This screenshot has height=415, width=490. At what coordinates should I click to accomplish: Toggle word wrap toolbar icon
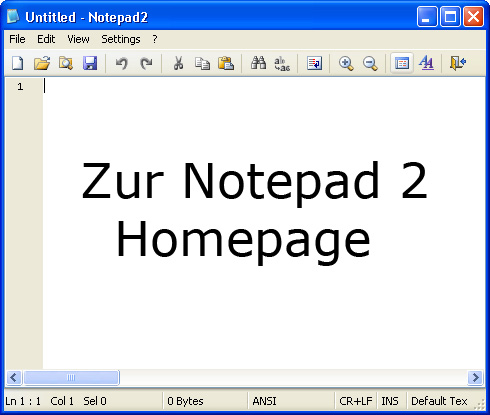pos(314,63)
